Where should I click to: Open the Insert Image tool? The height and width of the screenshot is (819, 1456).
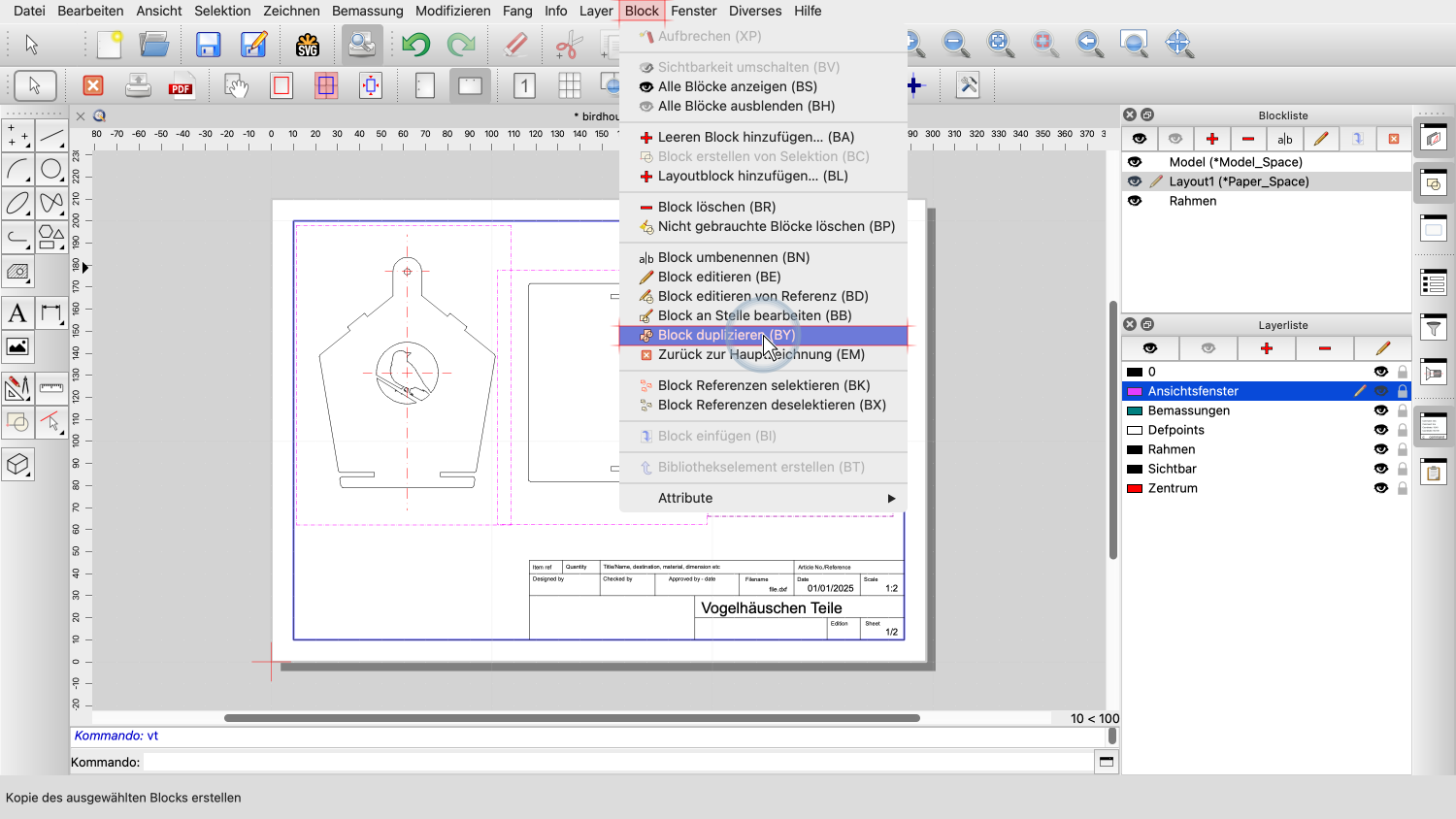(17, 346)
